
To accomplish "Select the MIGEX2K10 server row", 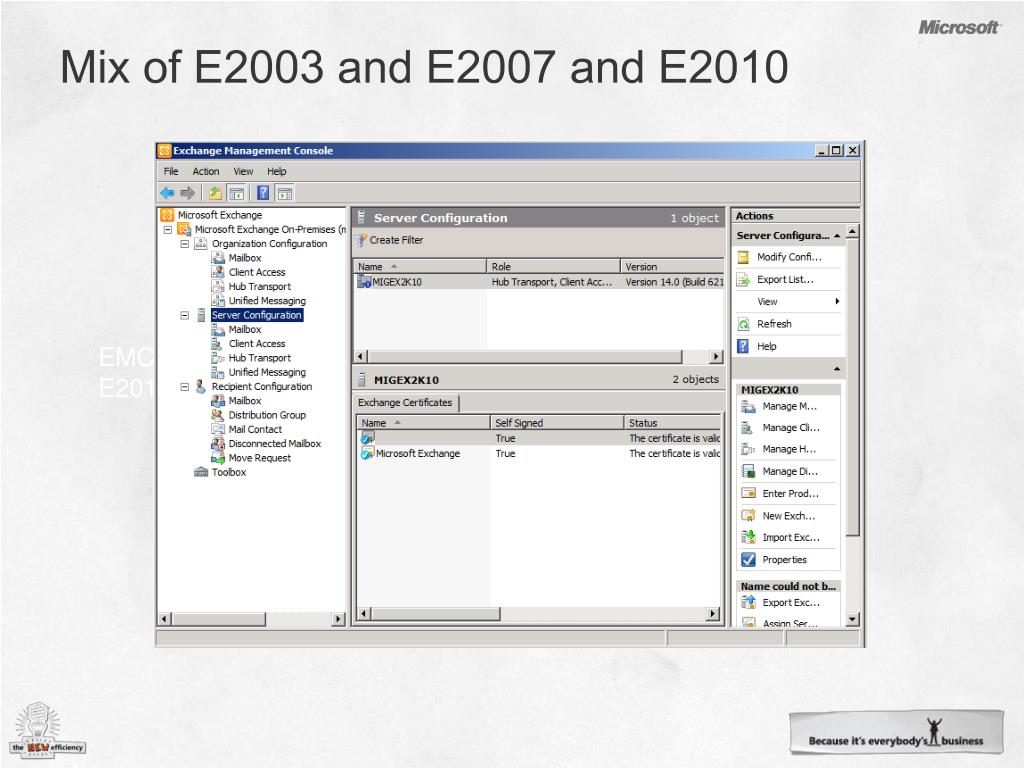I will tap(539, 282).
